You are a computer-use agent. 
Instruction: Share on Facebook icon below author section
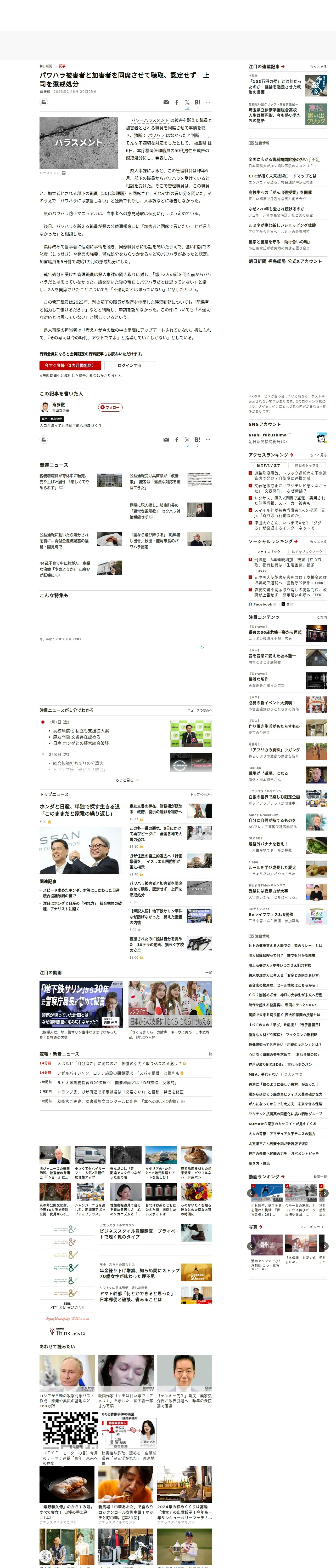tap(177, 440)
